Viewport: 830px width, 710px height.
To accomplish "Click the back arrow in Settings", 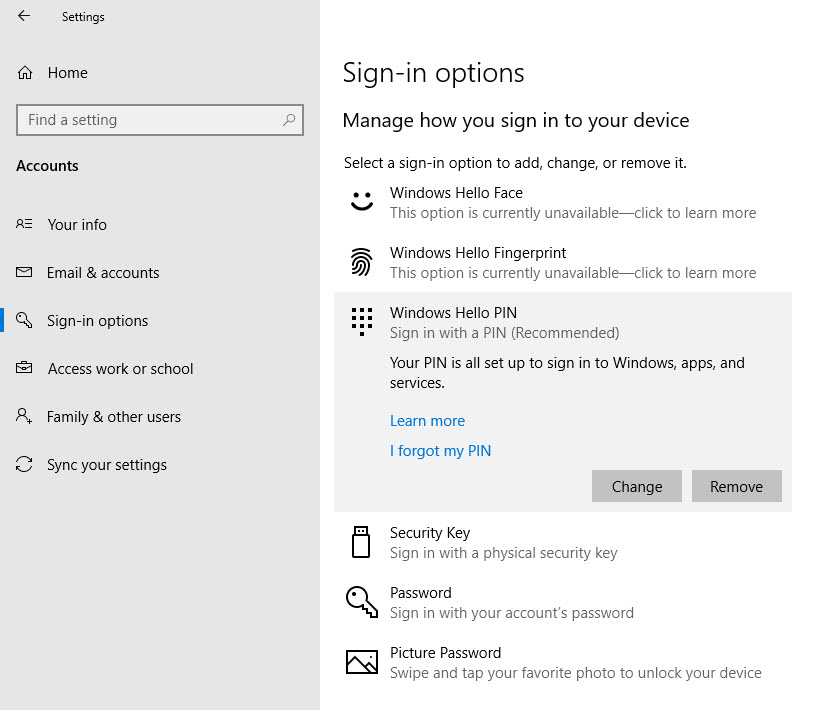I will point(24,16).
